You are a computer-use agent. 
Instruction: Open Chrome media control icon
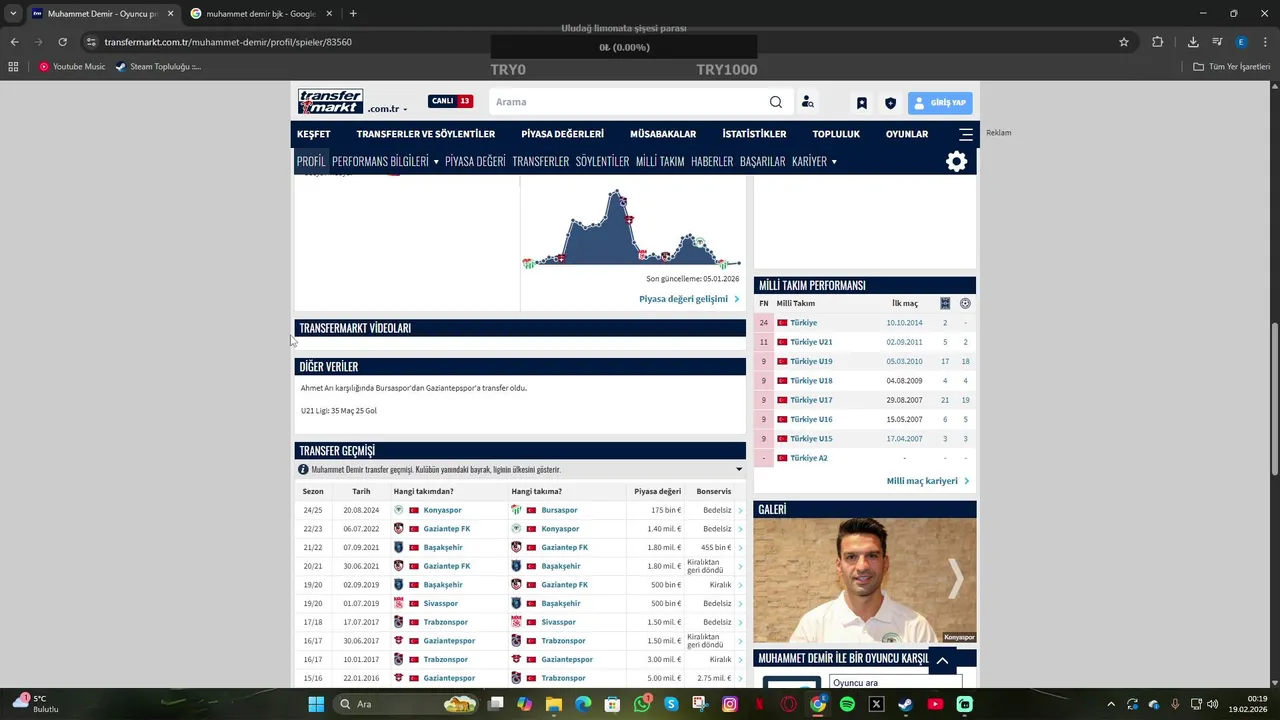1217,42
